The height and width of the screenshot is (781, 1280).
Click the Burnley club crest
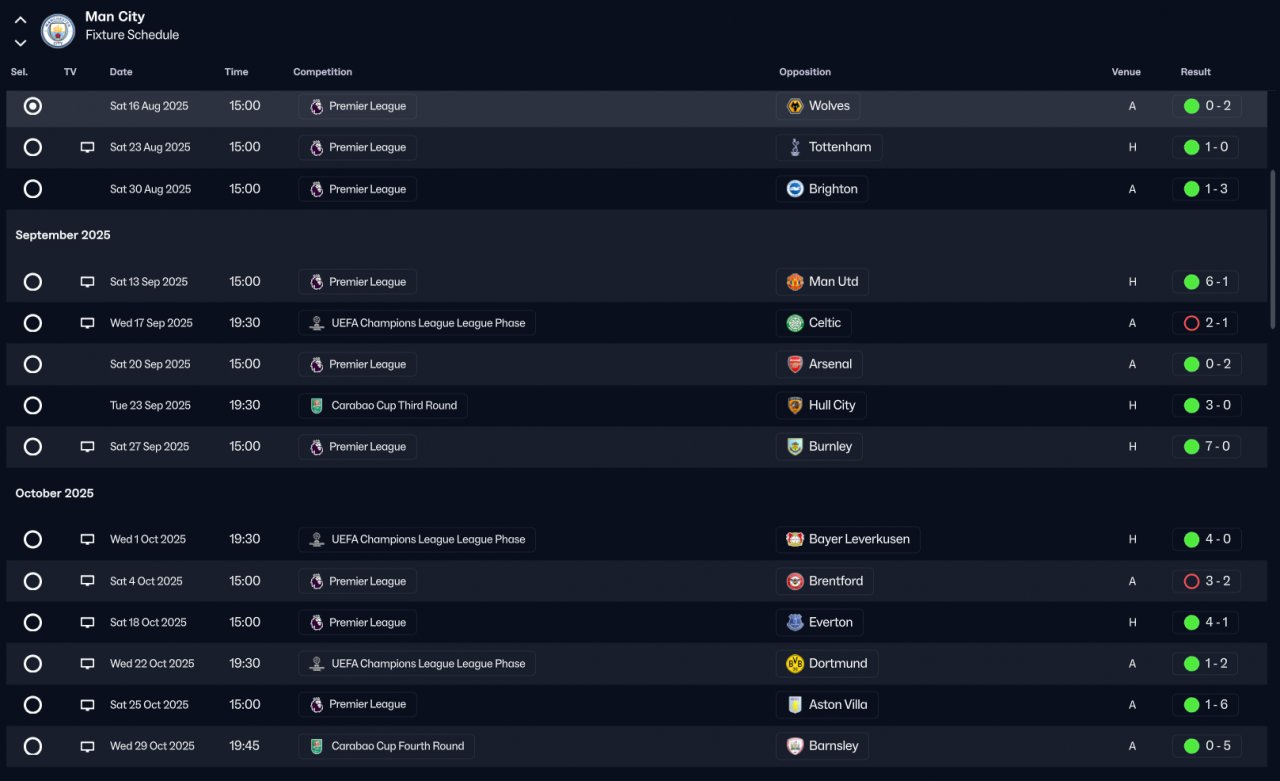point(795,447)
